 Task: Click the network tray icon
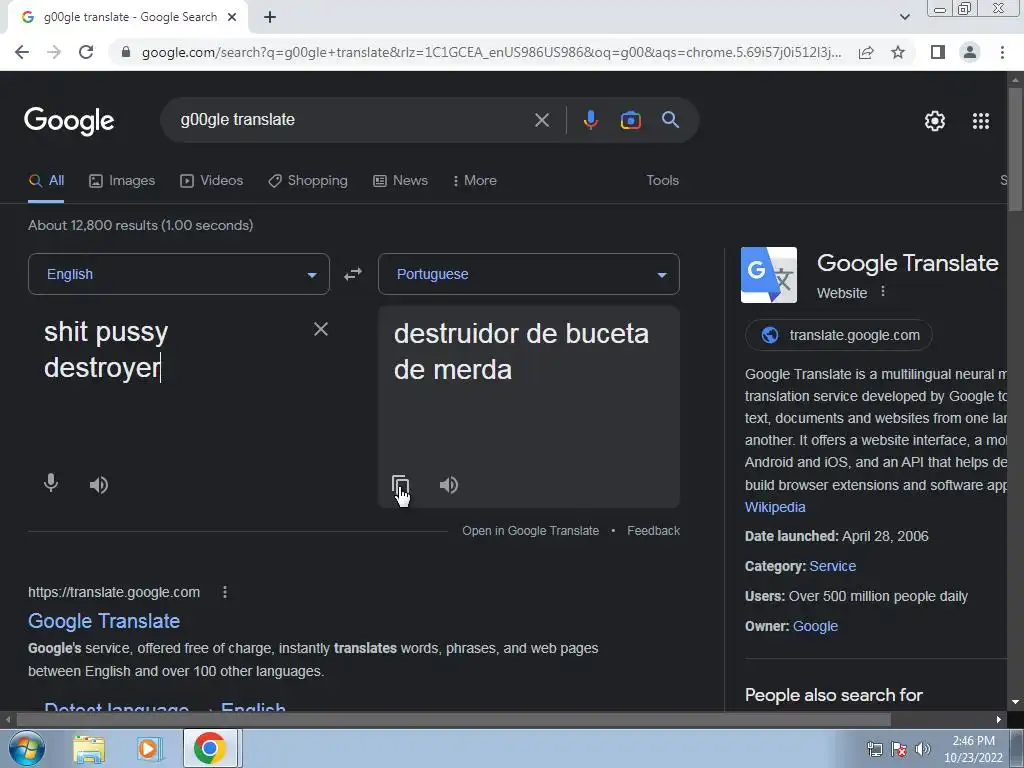coord(874,750)
